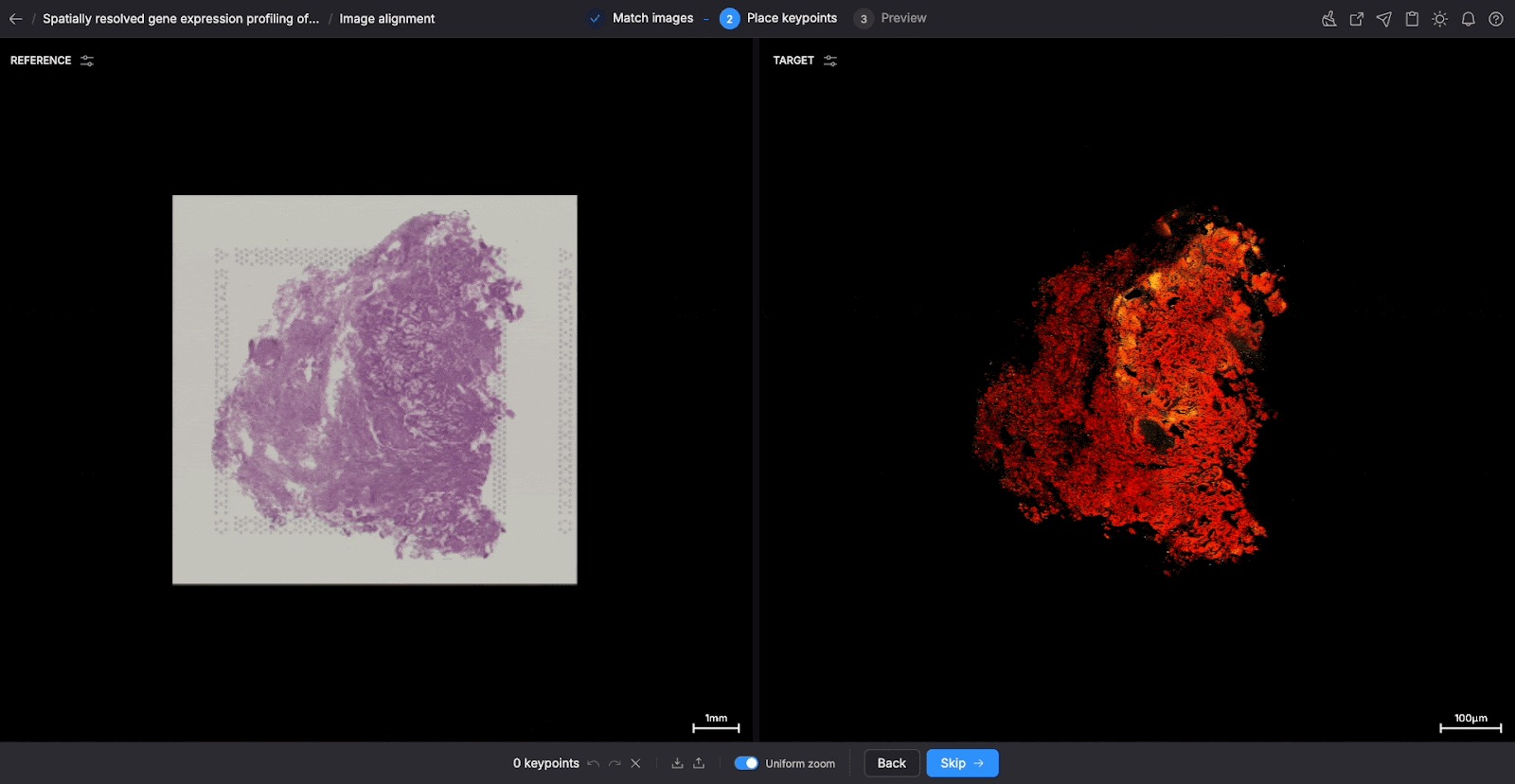Clear all keypoints with the X icon

point(635,763)
